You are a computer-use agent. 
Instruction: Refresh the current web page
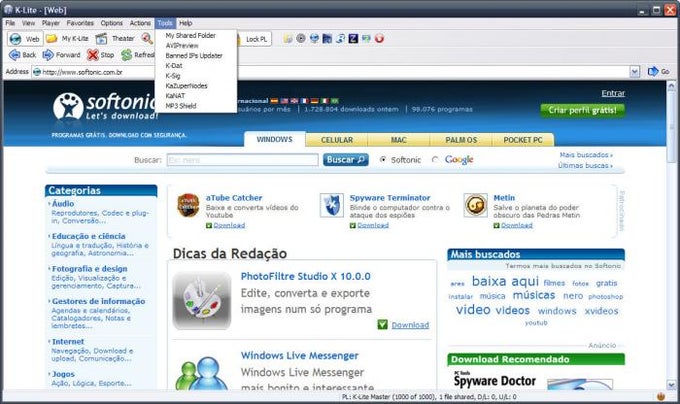[x=137, y=55]
